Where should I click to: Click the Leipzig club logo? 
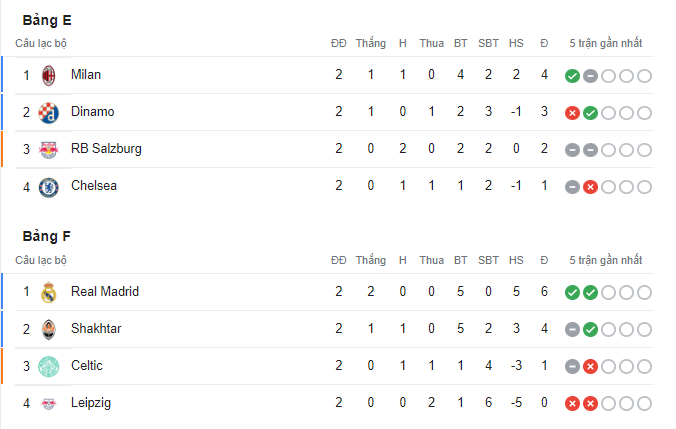tap(49, 404)
